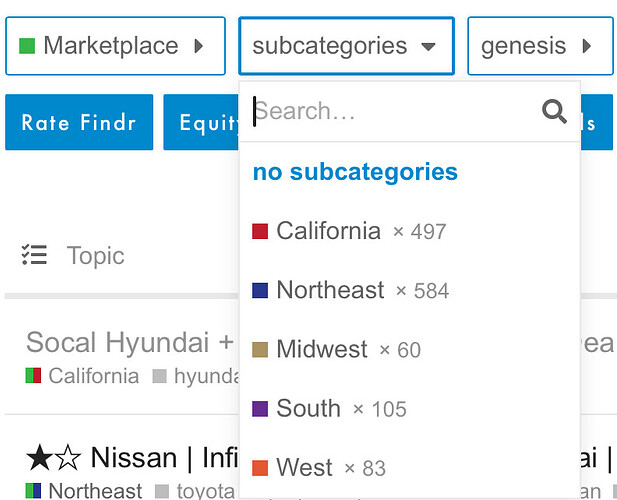Pick the West subcategory

point(319,467)
